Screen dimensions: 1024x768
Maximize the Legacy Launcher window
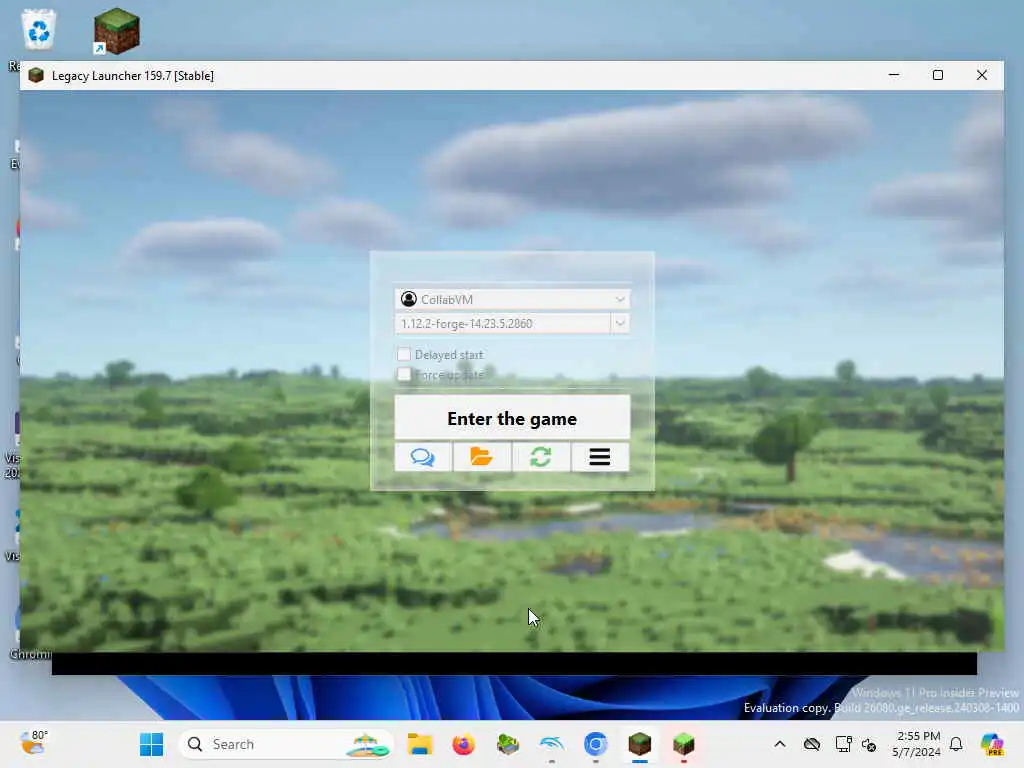tap(938, 75)
